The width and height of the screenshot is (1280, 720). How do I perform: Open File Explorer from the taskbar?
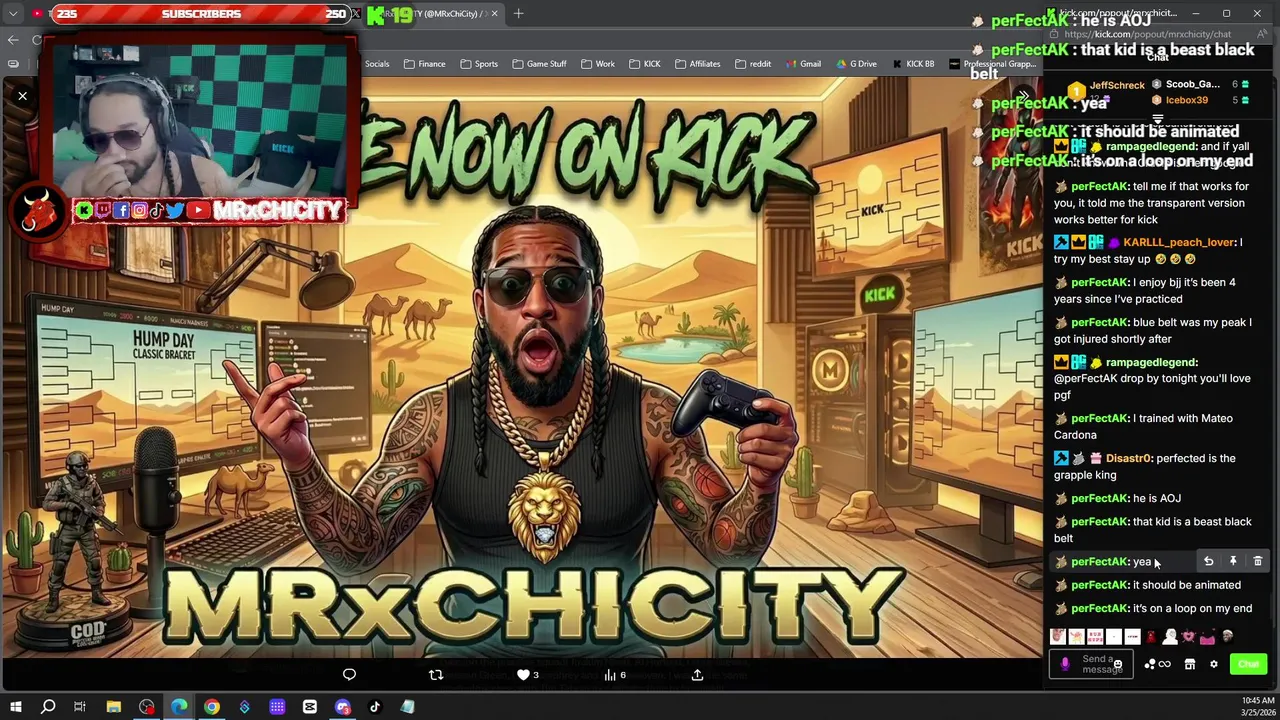click(114, 707)
